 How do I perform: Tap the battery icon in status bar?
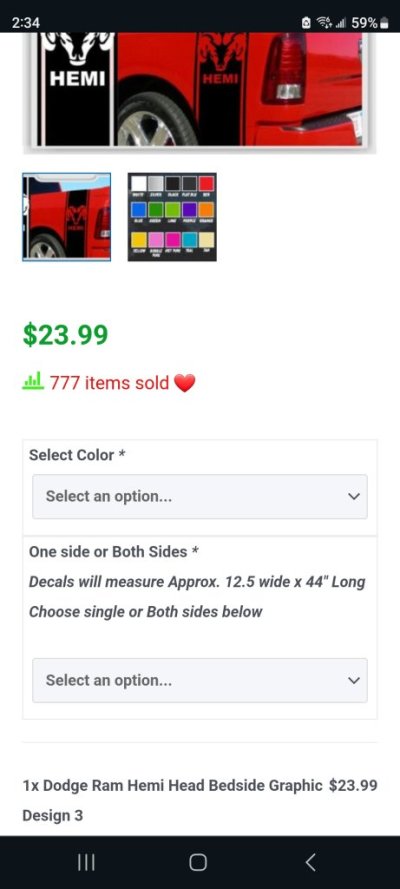click(384, 23)
